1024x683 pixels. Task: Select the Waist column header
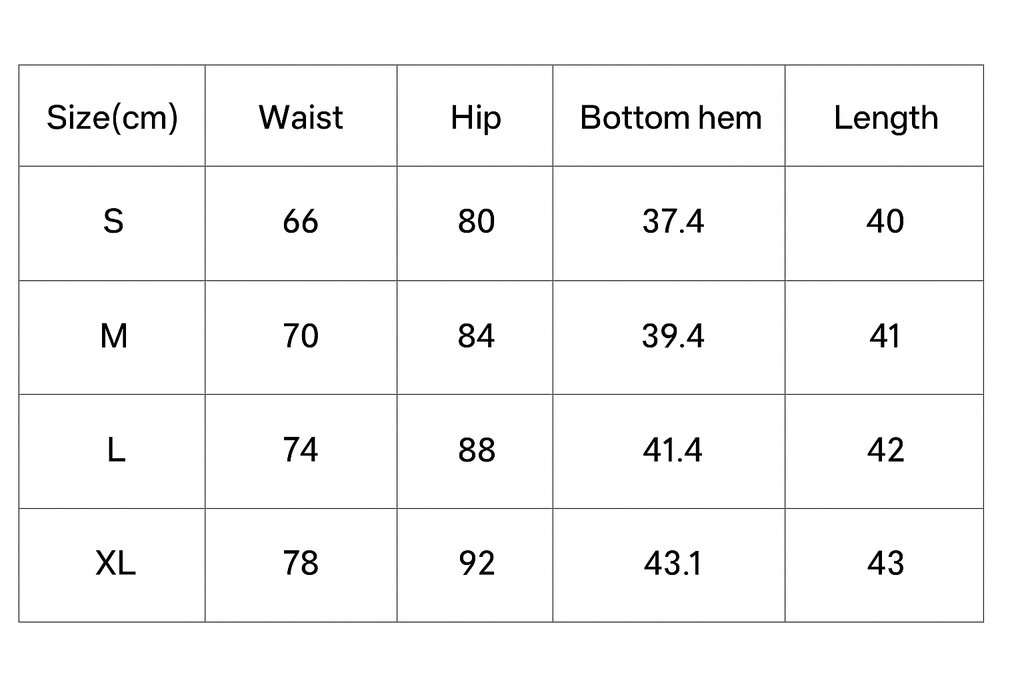pos(301,117)
